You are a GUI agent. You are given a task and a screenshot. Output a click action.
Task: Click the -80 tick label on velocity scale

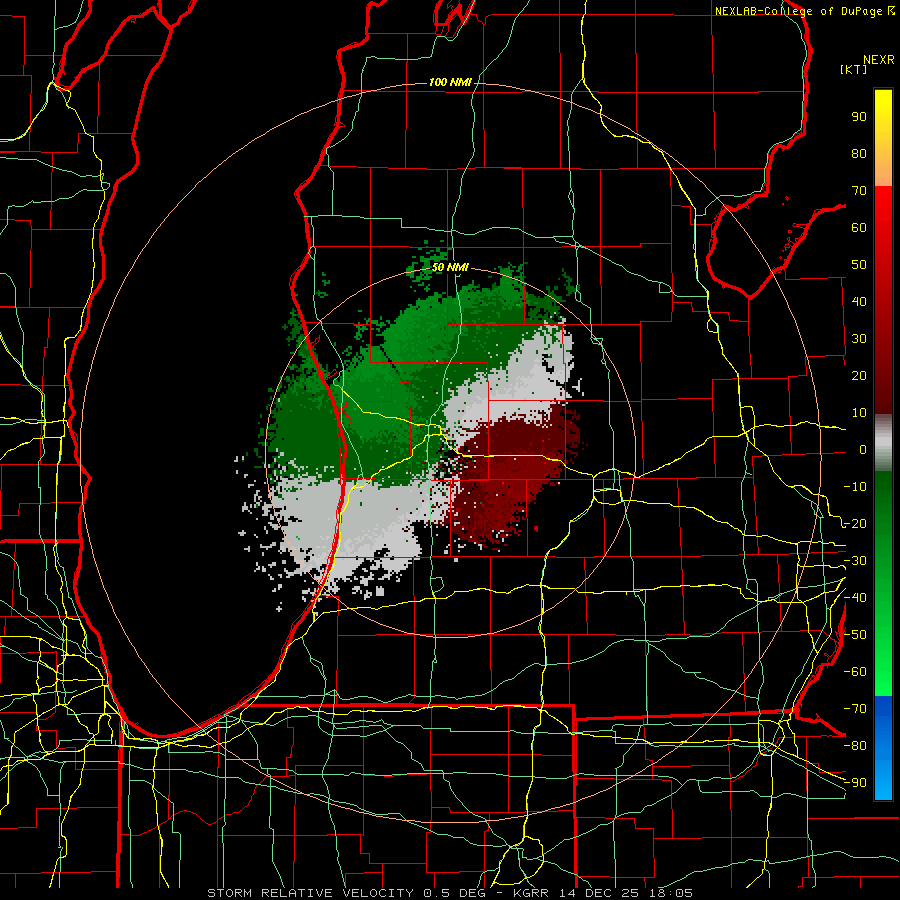tap(855, 746)
